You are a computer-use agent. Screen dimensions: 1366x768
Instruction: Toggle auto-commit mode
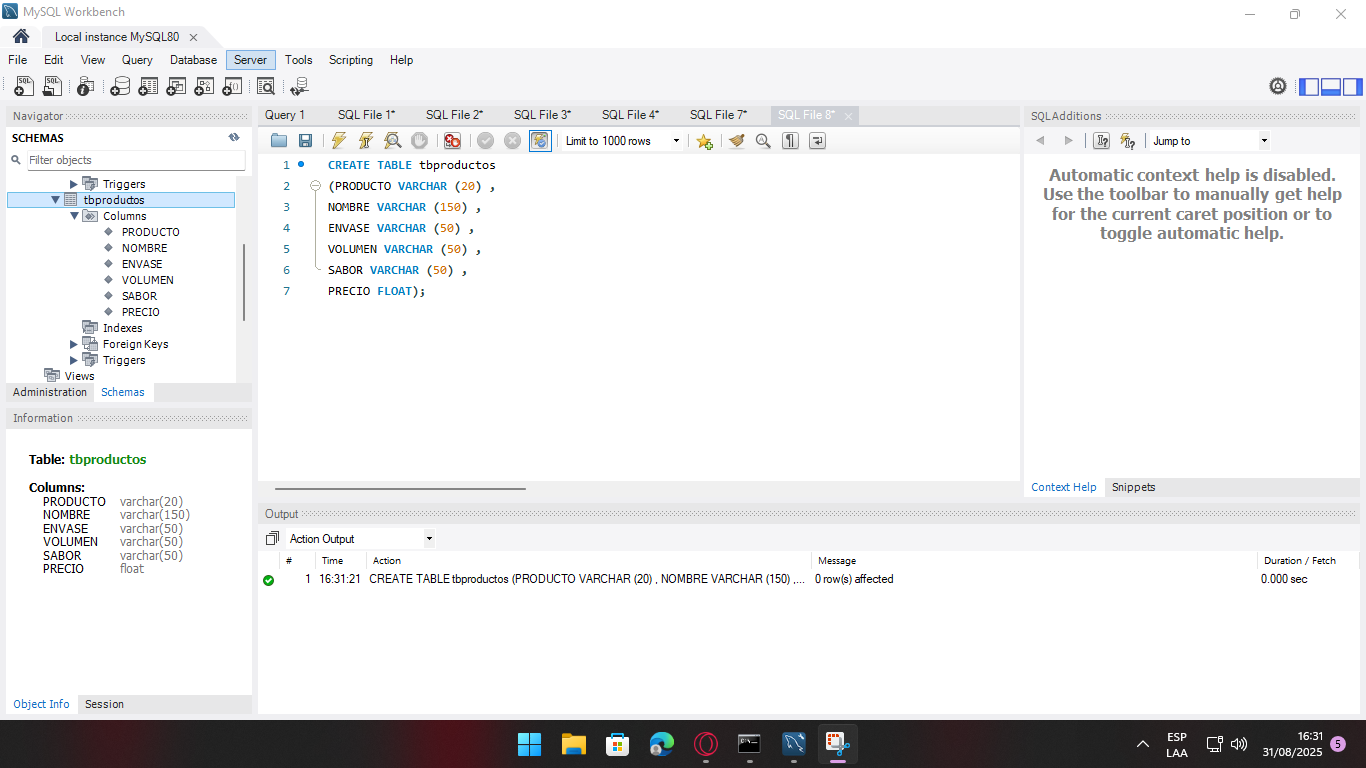(x=540, y=141)
